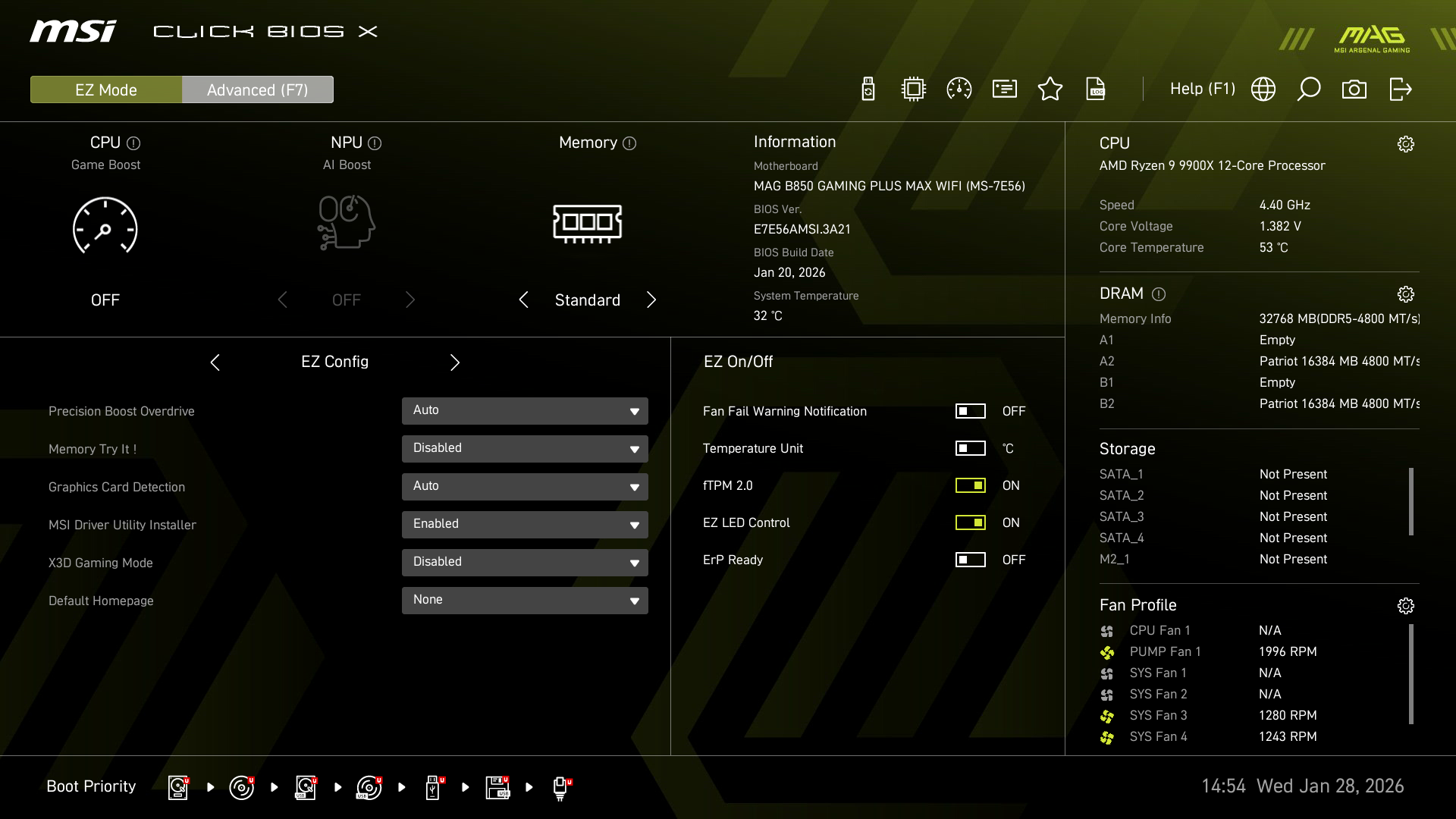Click the CPU Game Boost dial
Image resolution: width=1456 pixels, height=819 pixels.
105,226
